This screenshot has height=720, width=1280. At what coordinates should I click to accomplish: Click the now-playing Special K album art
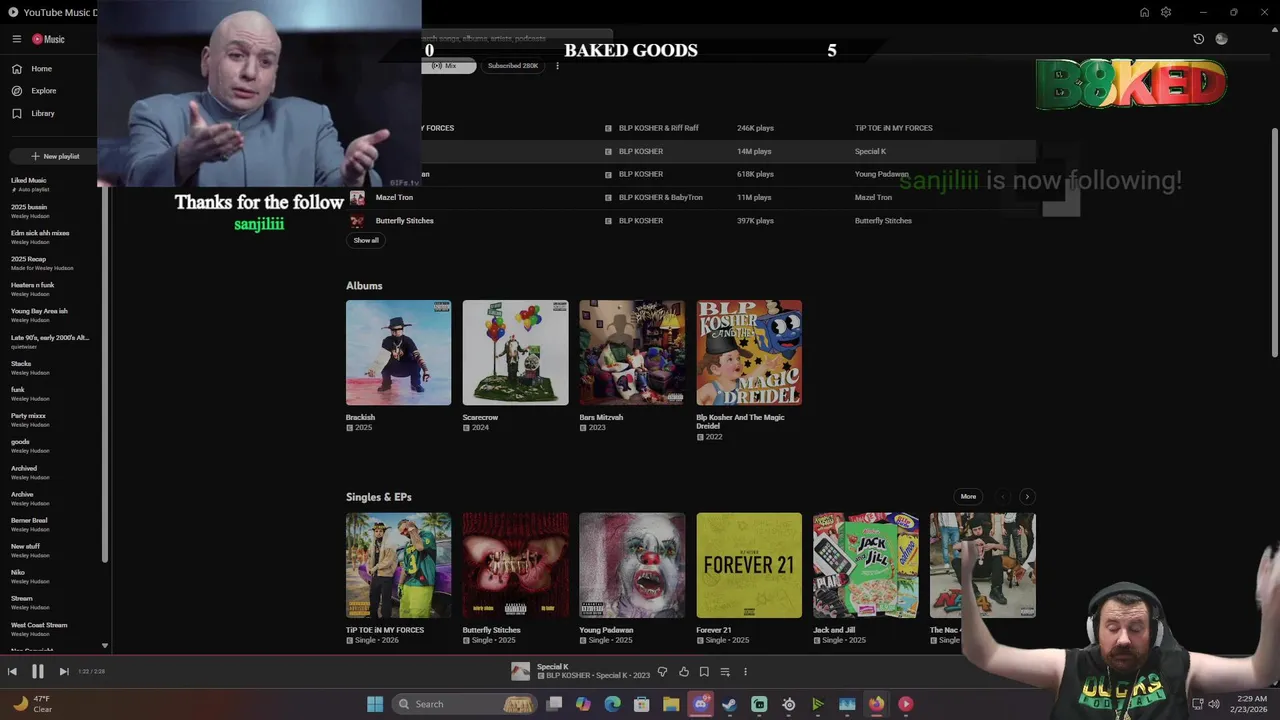(521, 672)
